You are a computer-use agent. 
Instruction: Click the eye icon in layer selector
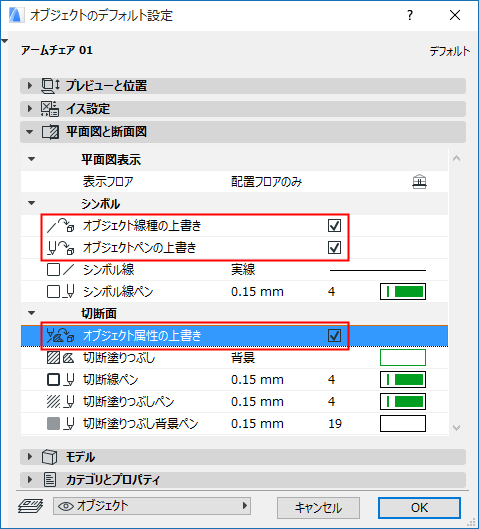66,506
